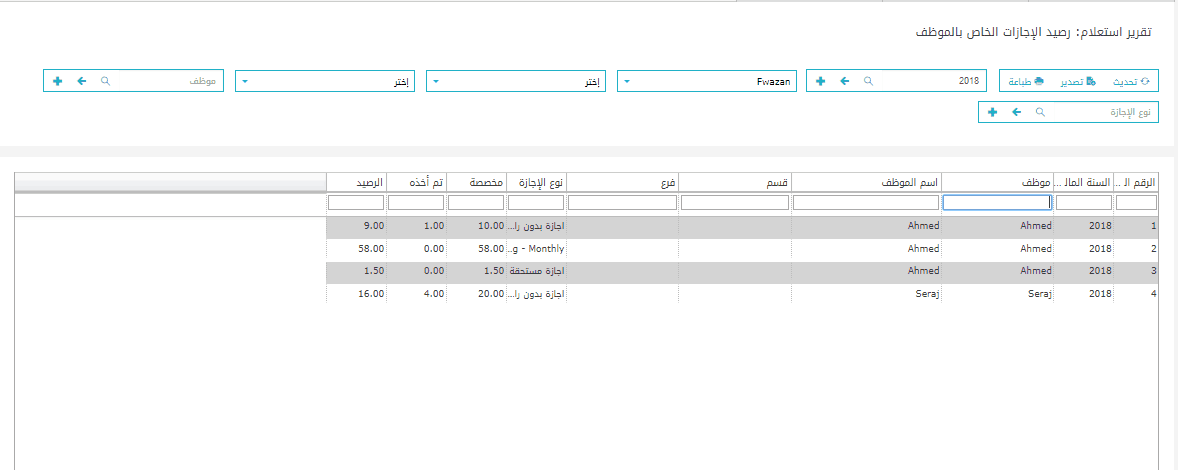Click the 1.00 taken value in row 1
Image resolution: width=1178 pixels, height=470 pixels.
(436, 226)
